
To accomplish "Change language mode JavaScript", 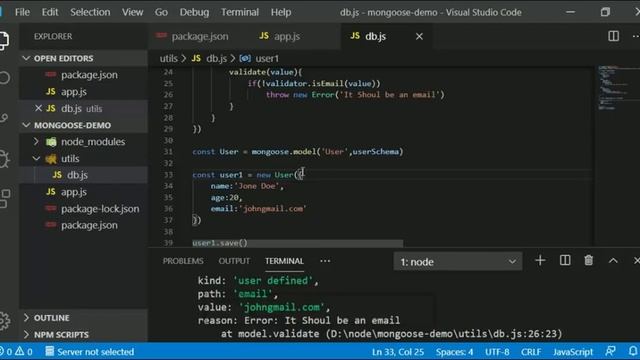I will [x=573, y=352].
